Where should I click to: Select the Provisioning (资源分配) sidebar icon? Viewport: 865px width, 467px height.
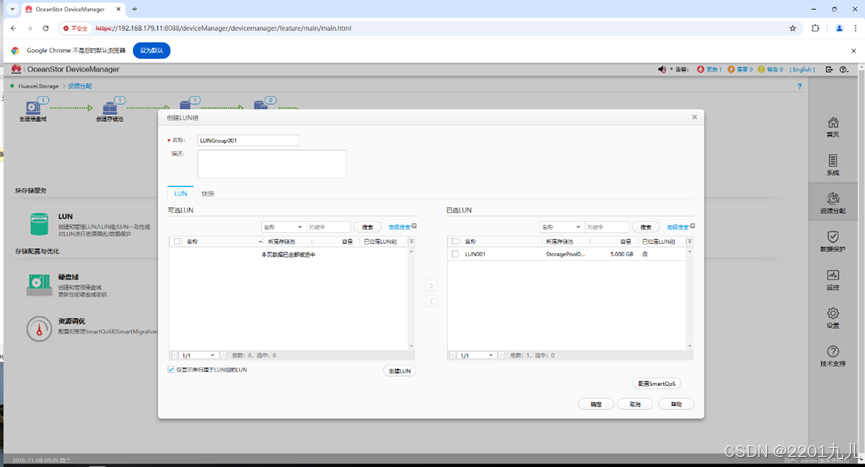click(833, 198)
